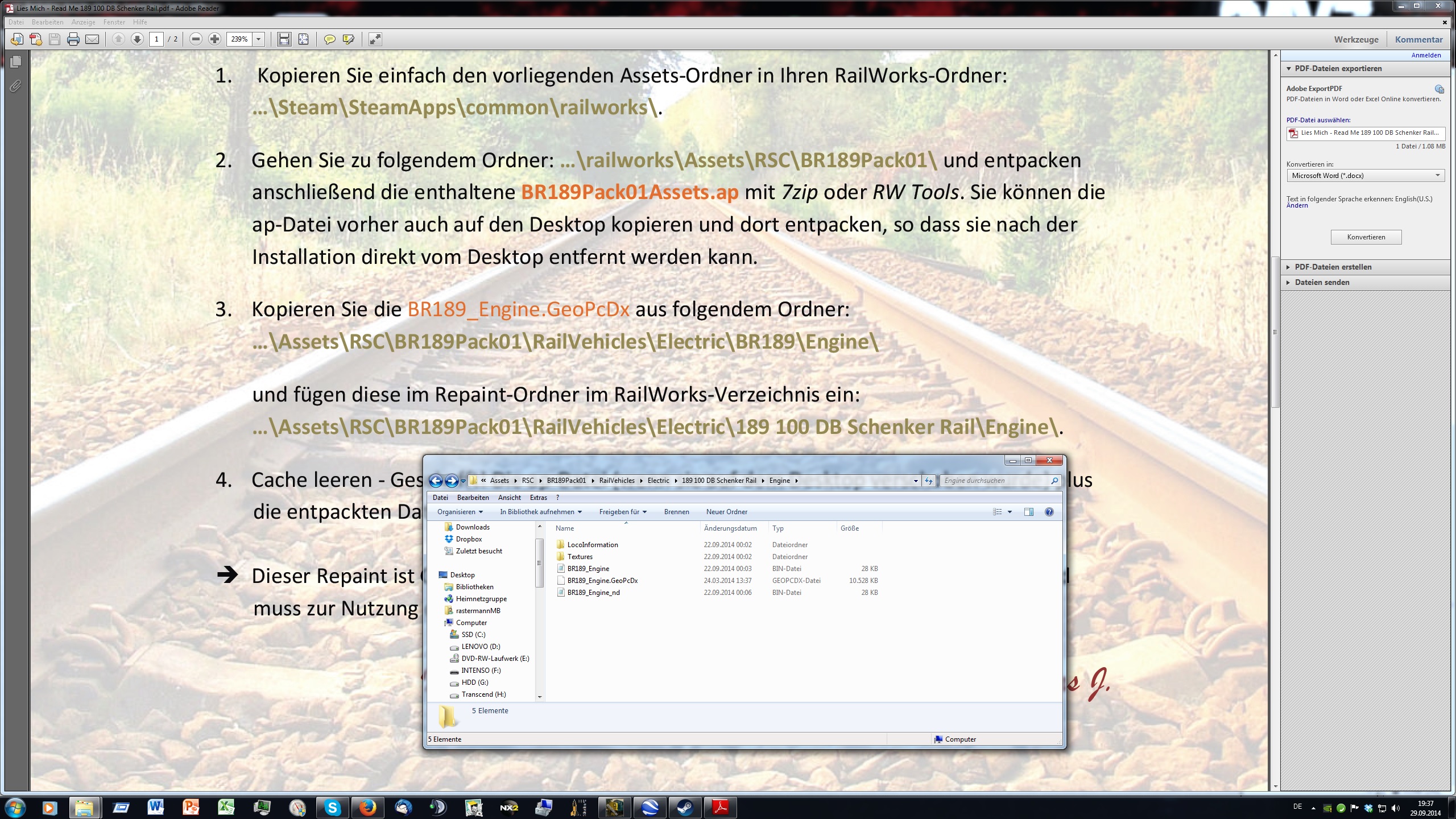Show the page thumbnails panel
The height and width of the screenshot is (819, 1456).
tap(15, 61)
